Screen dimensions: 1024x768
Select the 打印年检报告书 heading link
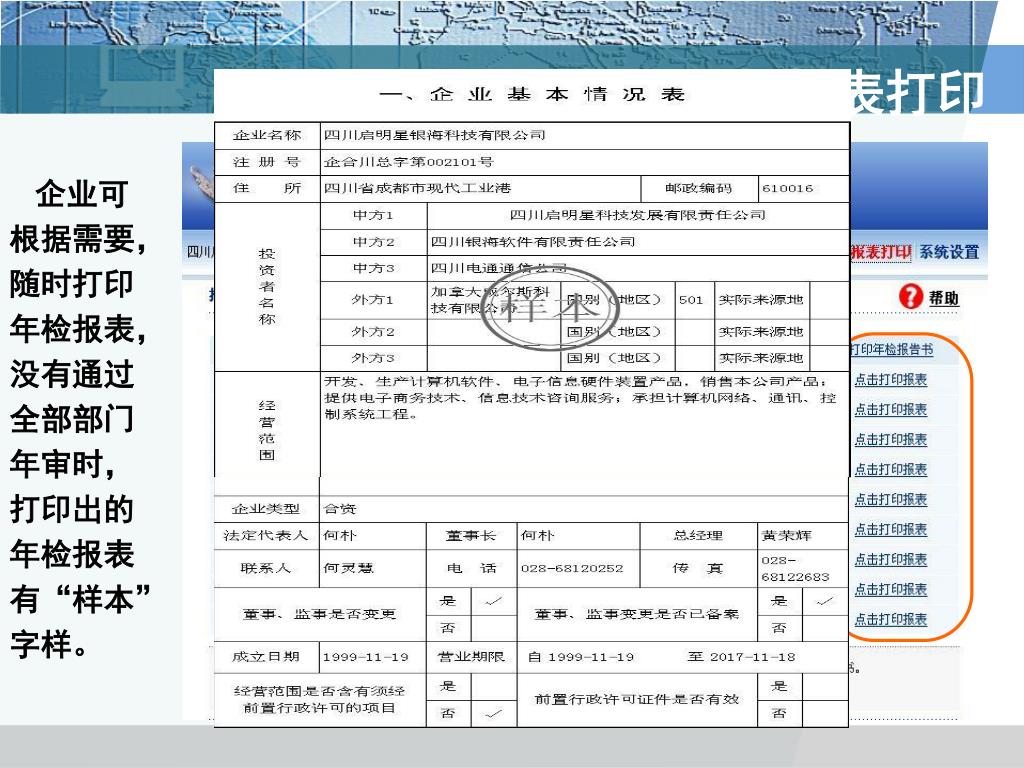[891, 349]
